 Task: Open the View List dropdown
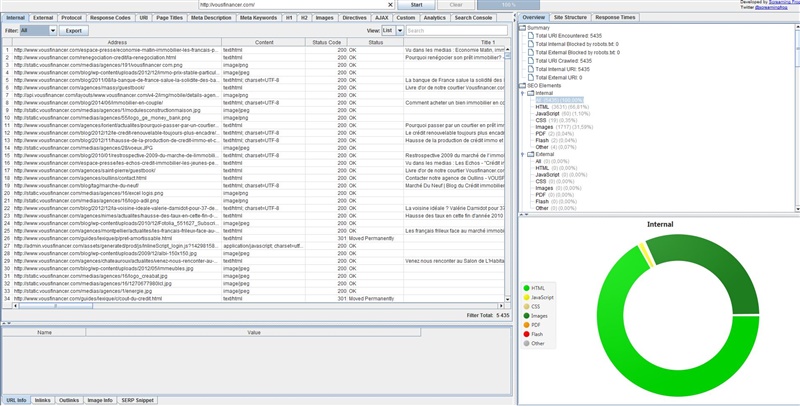click(x=399, y=31)
